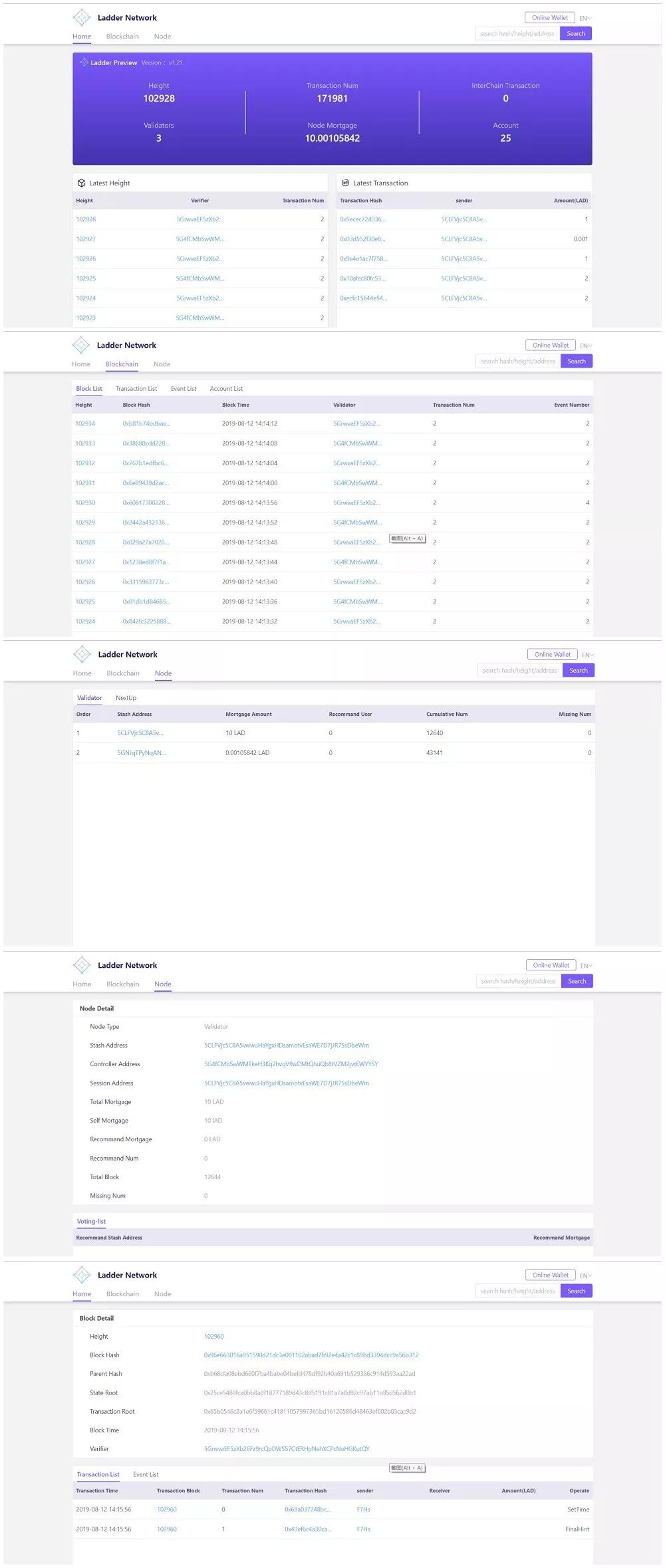Image resolution: width=665 pixels, height=1568 pixels.
Task: Open transaction hash 0x43ef6c4a30ca...
Action: pyautogui.click(x=309, y=1529)
